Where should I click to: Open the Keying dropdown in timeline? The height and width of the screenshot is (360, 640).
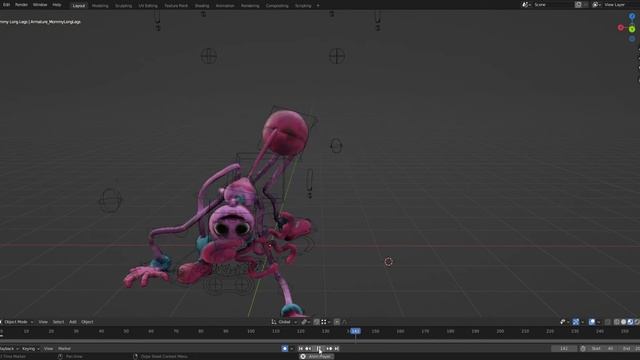(x=31, y=349)
